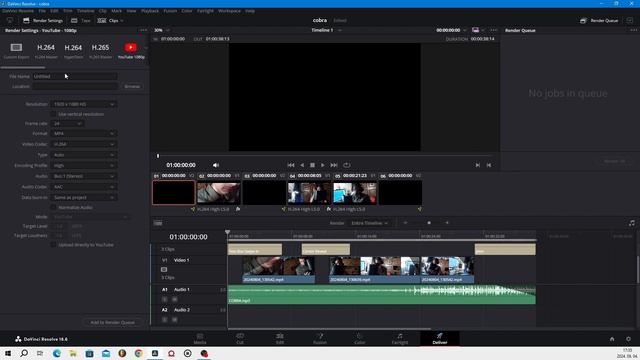Click the viewer volume speaker icon
This screenshot has width=640, height=360.
tap(216, 165)
